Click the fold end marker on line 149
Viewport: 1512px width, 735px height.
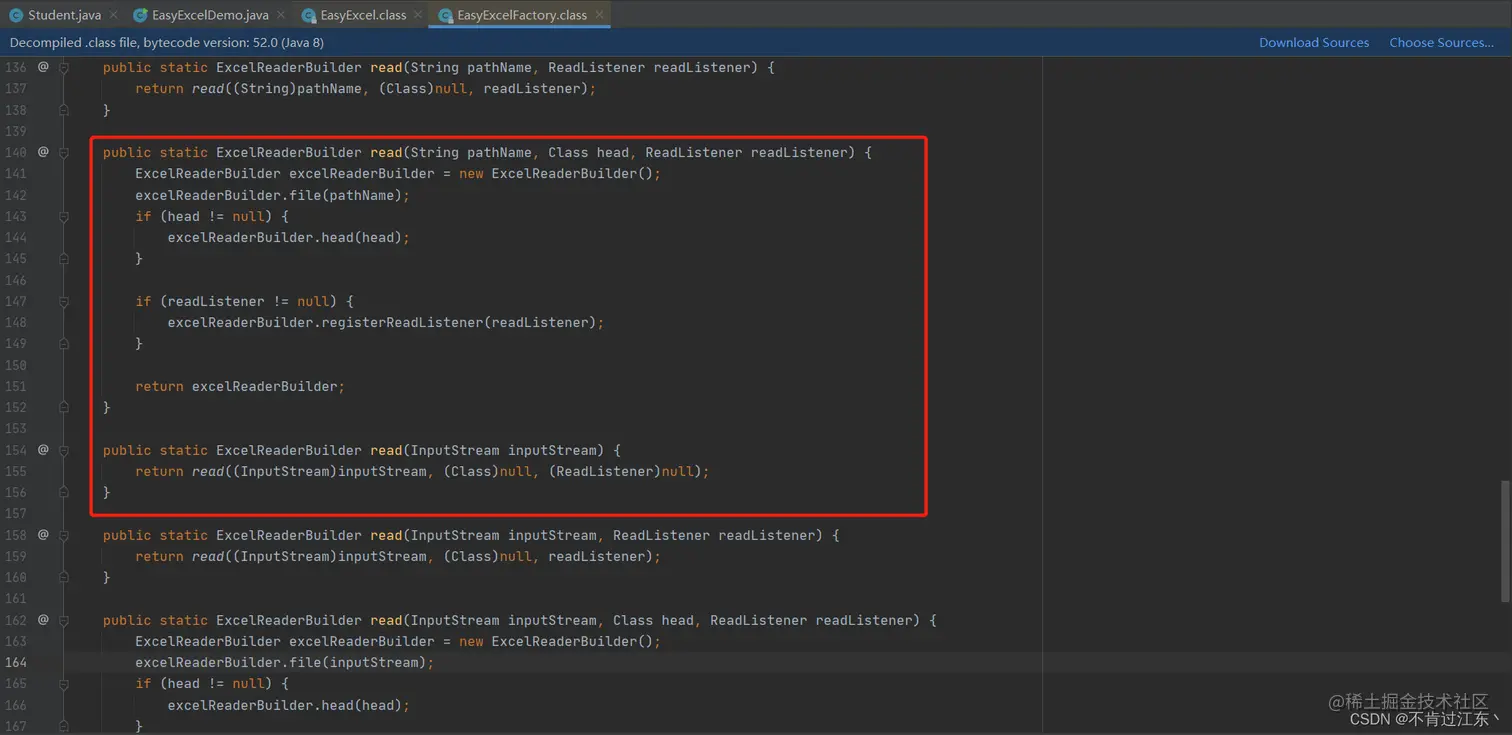click(x=64, y=343)
